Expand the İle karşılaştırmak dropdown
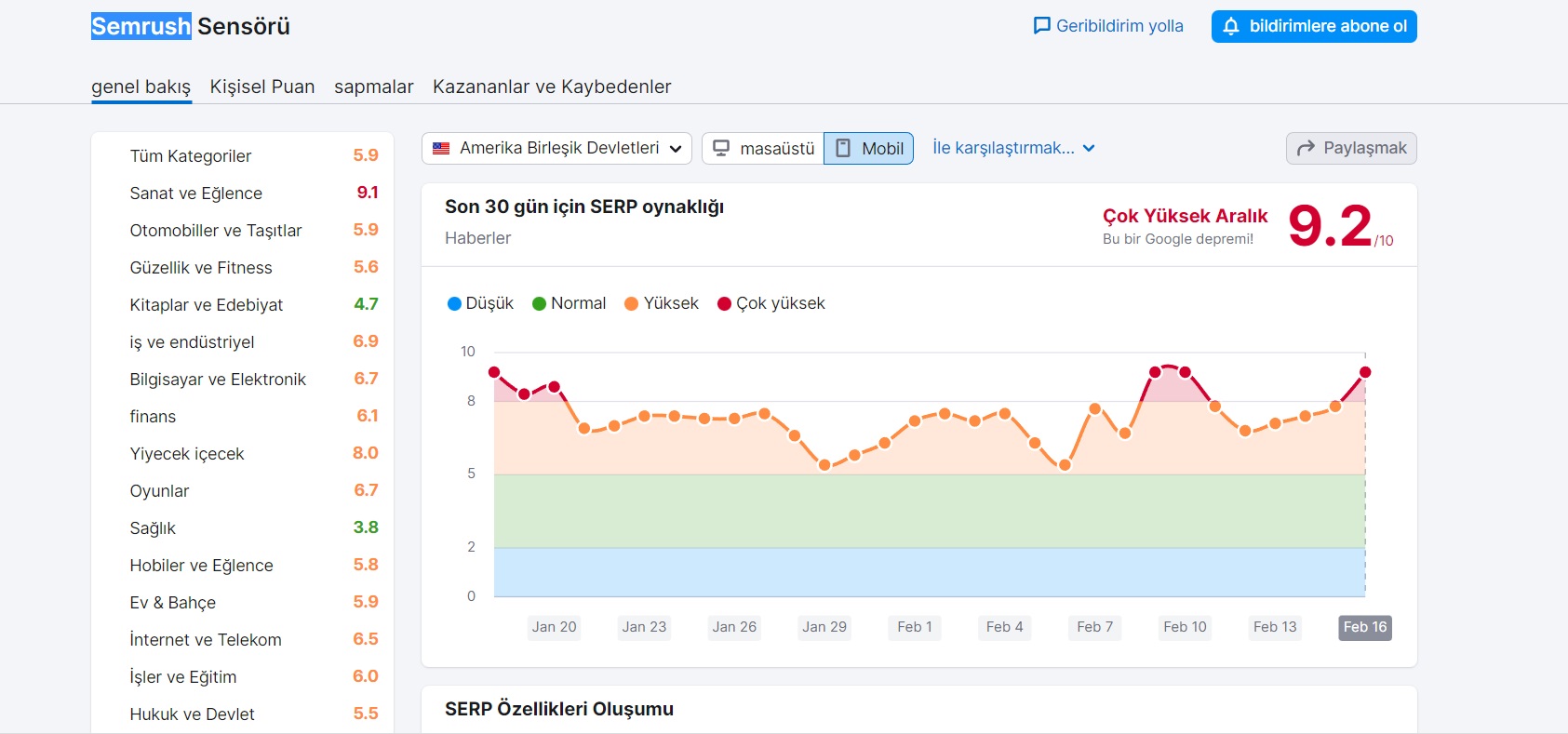The width and height of the screenshot is (1568, 734). [x=1013, y=148]
